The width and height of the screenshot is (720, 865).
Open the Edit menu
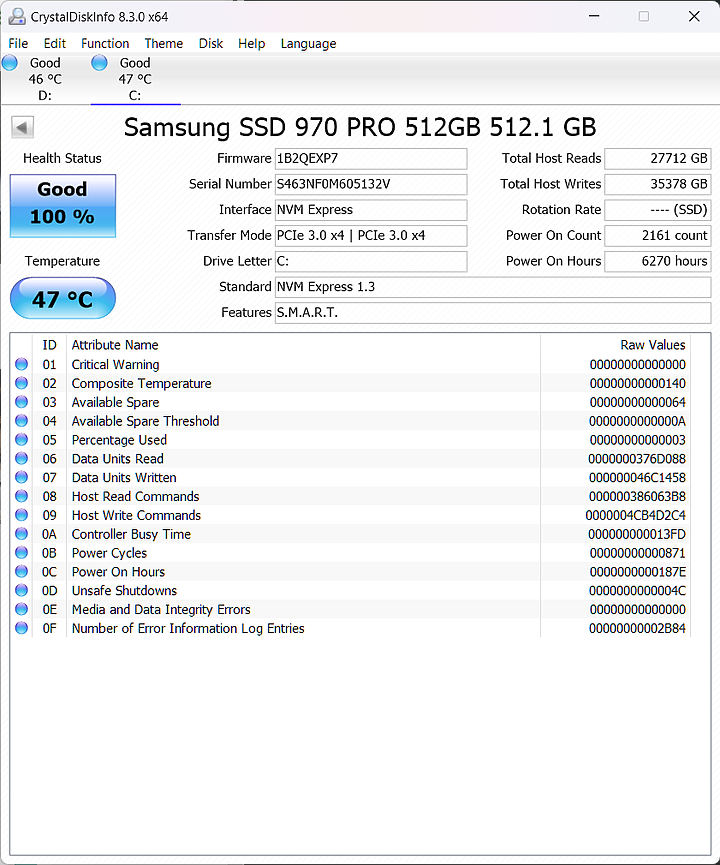pyautogui.click(x=55, y=44)
